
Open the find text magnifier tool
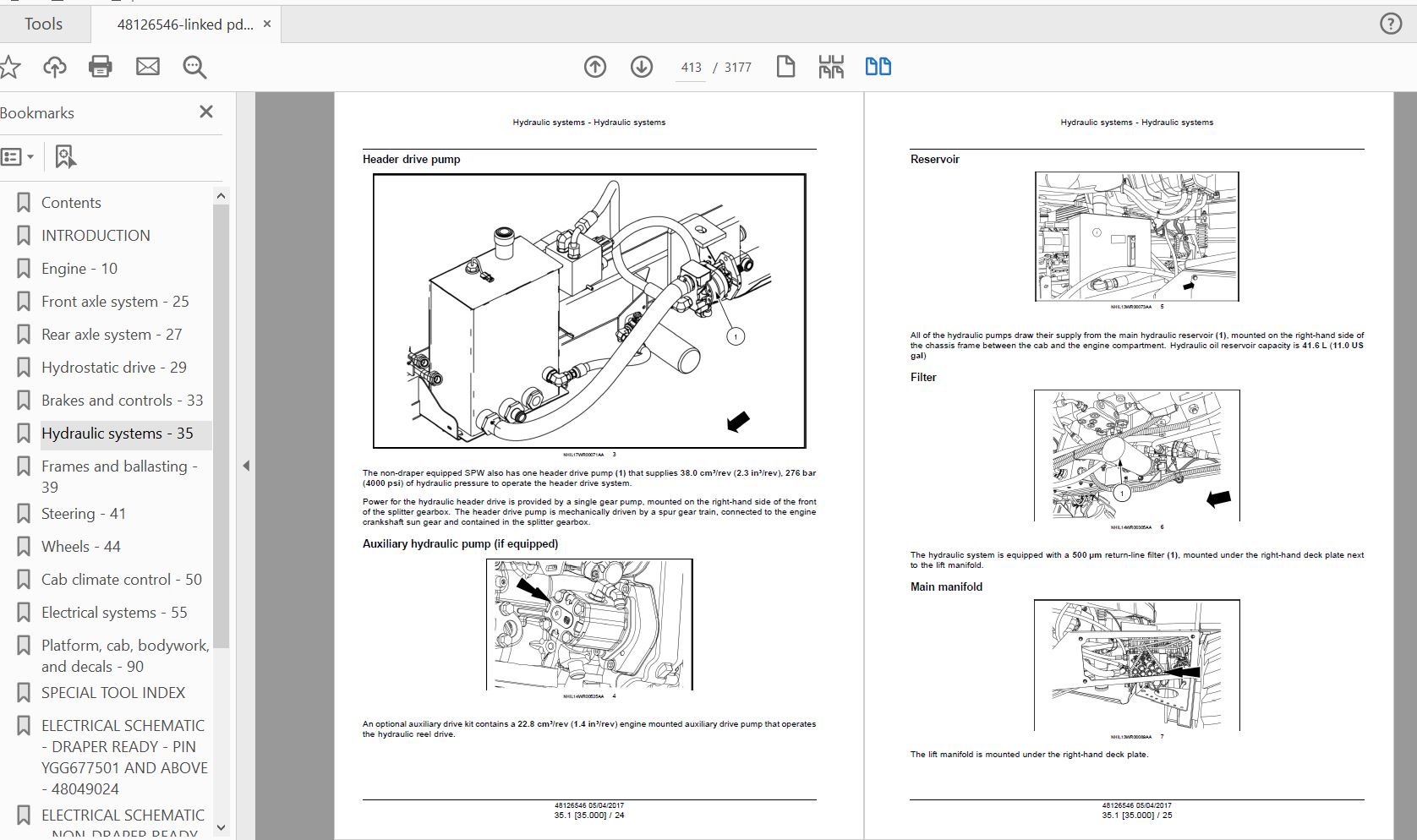[x=194, y=67]
